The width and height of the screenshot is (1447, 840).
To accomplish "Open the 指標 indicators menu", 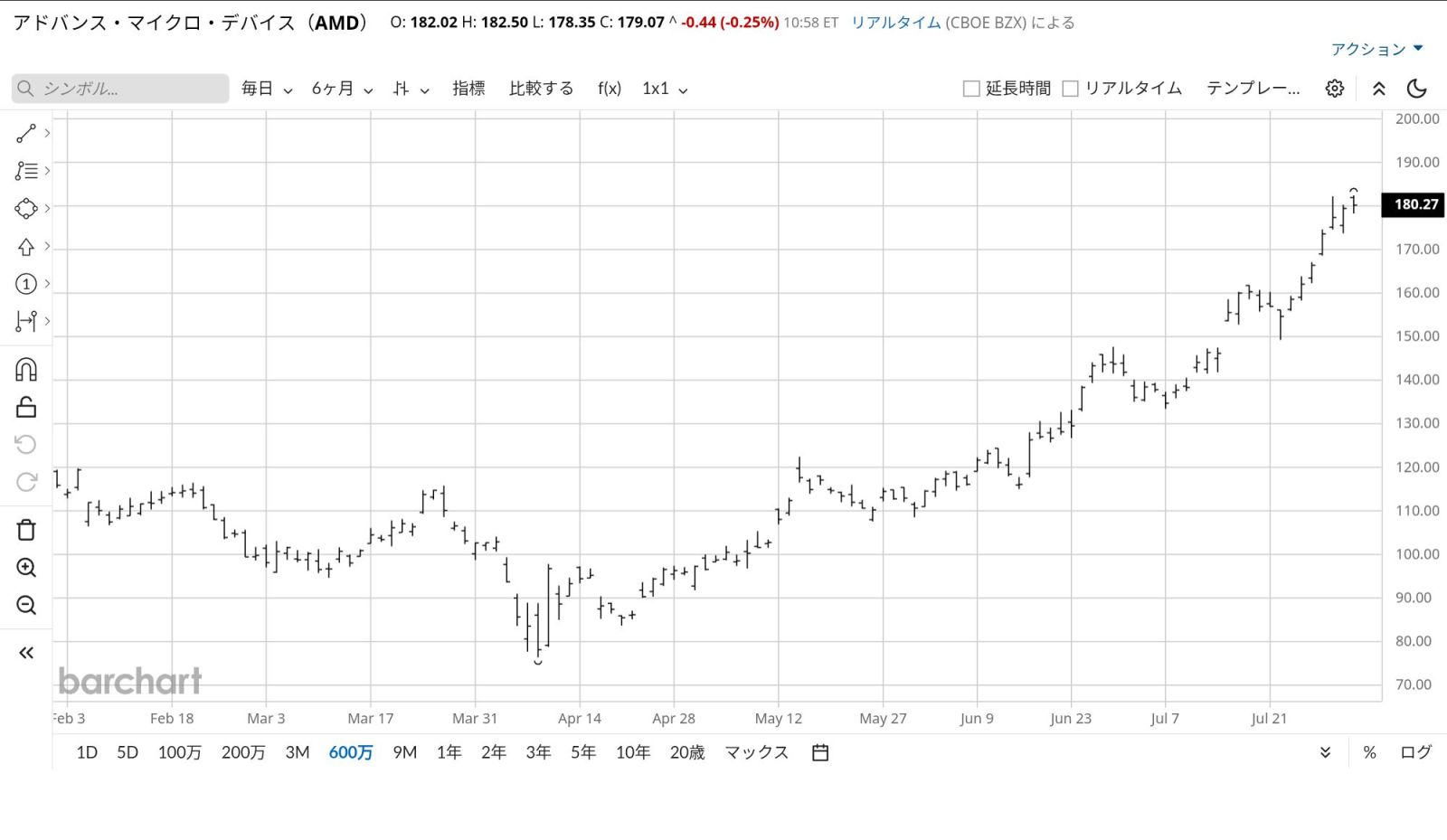I will click(x=468, y=89).
